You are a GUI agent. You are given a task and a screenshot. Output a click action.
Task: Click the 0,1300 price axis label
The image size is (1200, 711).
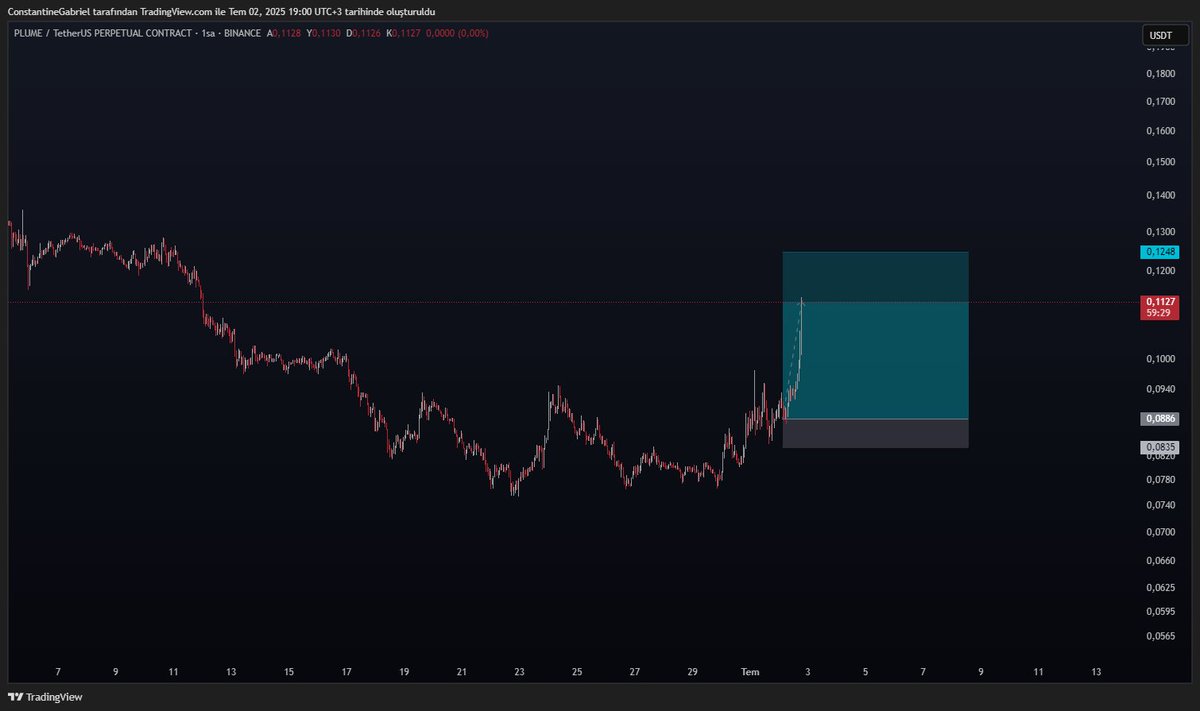click(1160, 231)
